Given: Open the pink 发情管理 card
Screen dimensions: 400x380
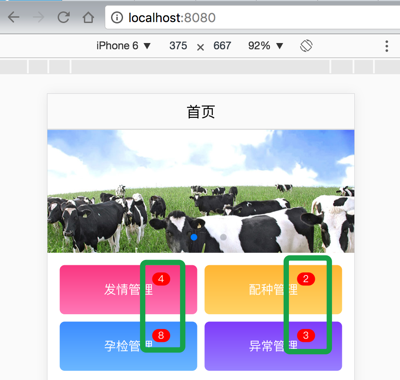Looking at the screenshot, I should point(128,289).
